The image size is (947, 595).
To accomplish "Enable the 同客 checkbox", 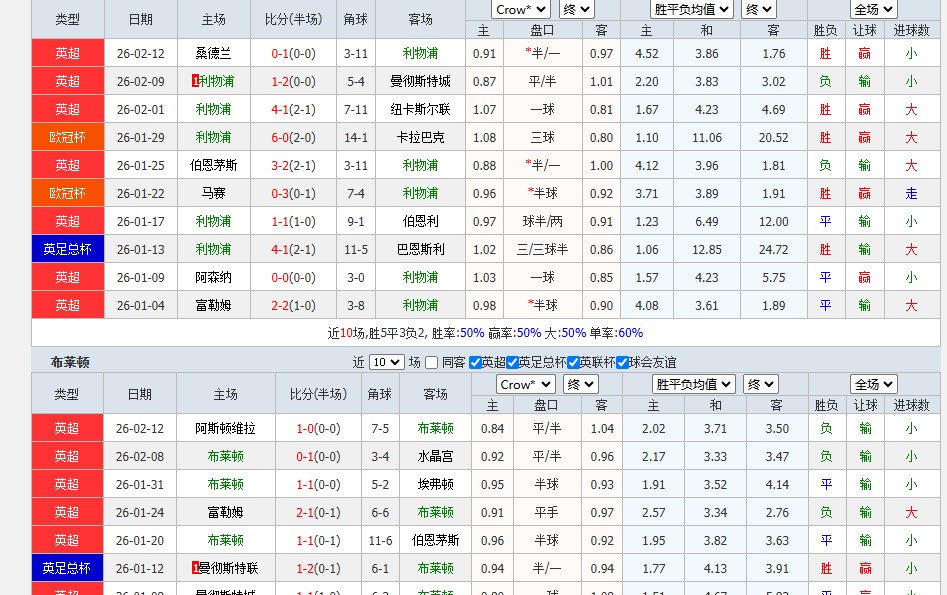I will pos(430,363).
